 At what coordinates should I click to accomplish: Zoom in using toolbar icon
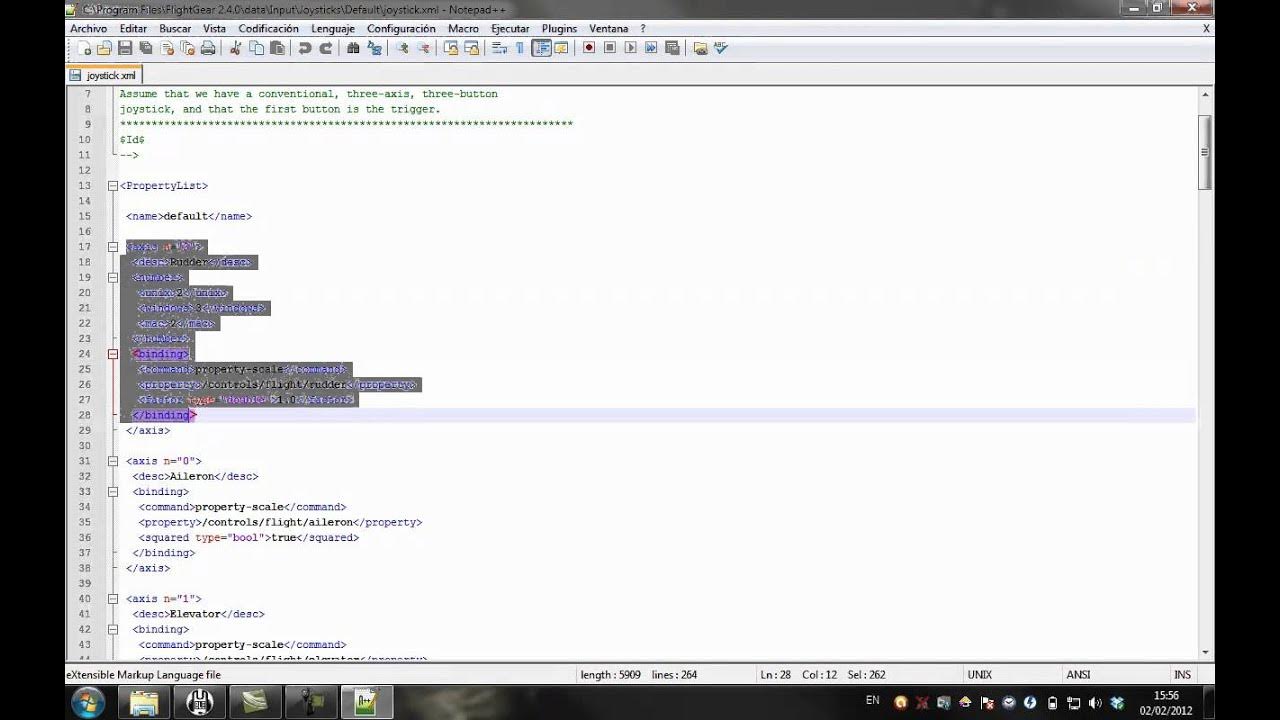click(403, 48)
